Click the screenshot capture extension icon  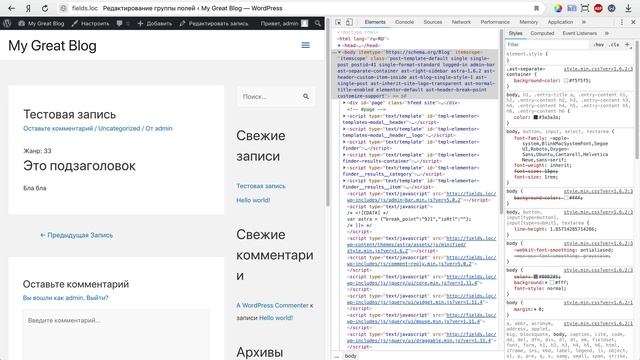[x=585, y=8]
